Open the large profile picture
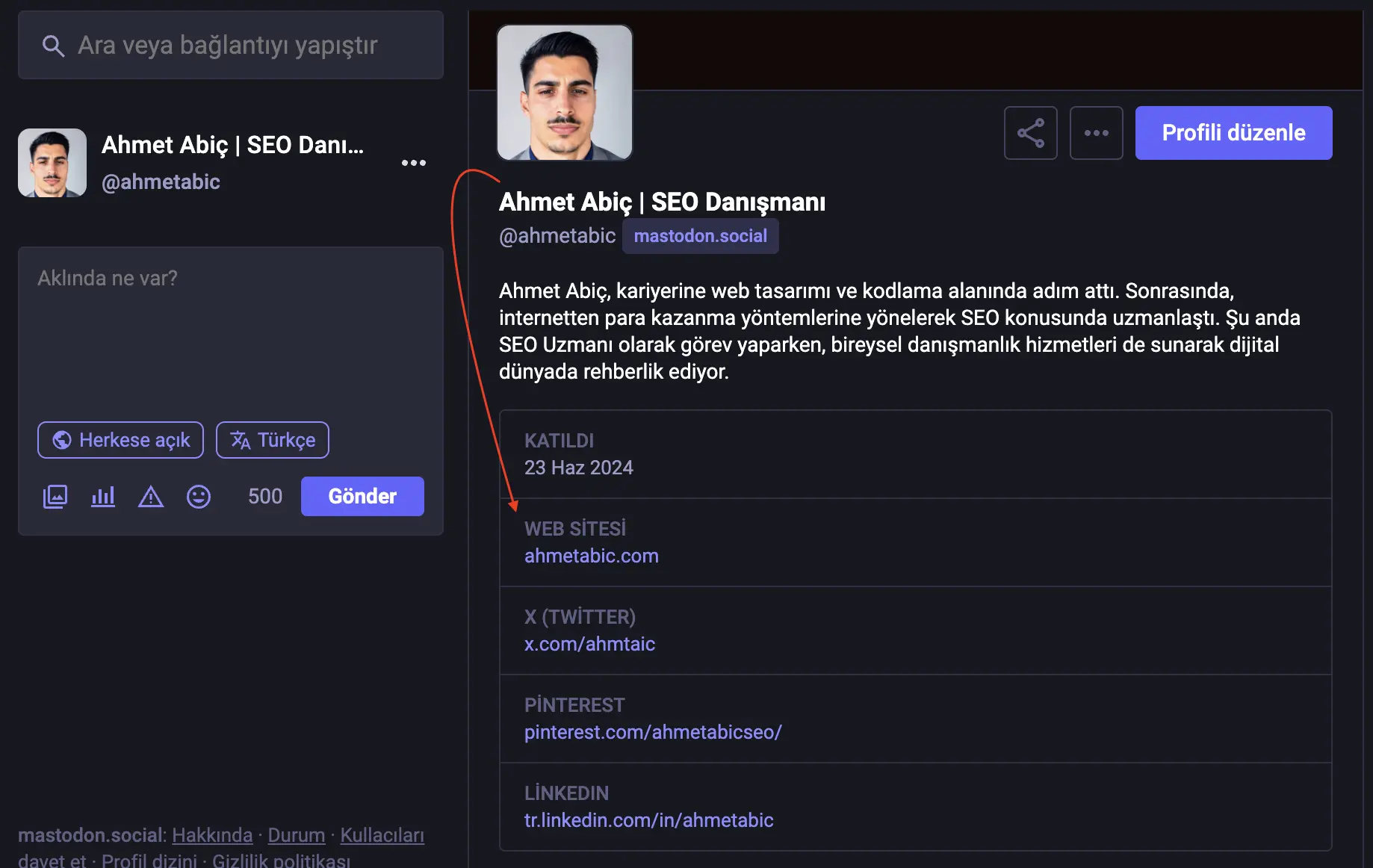Image resolution: width=1373 pixels, height=868 pixels. click(565, 93)
